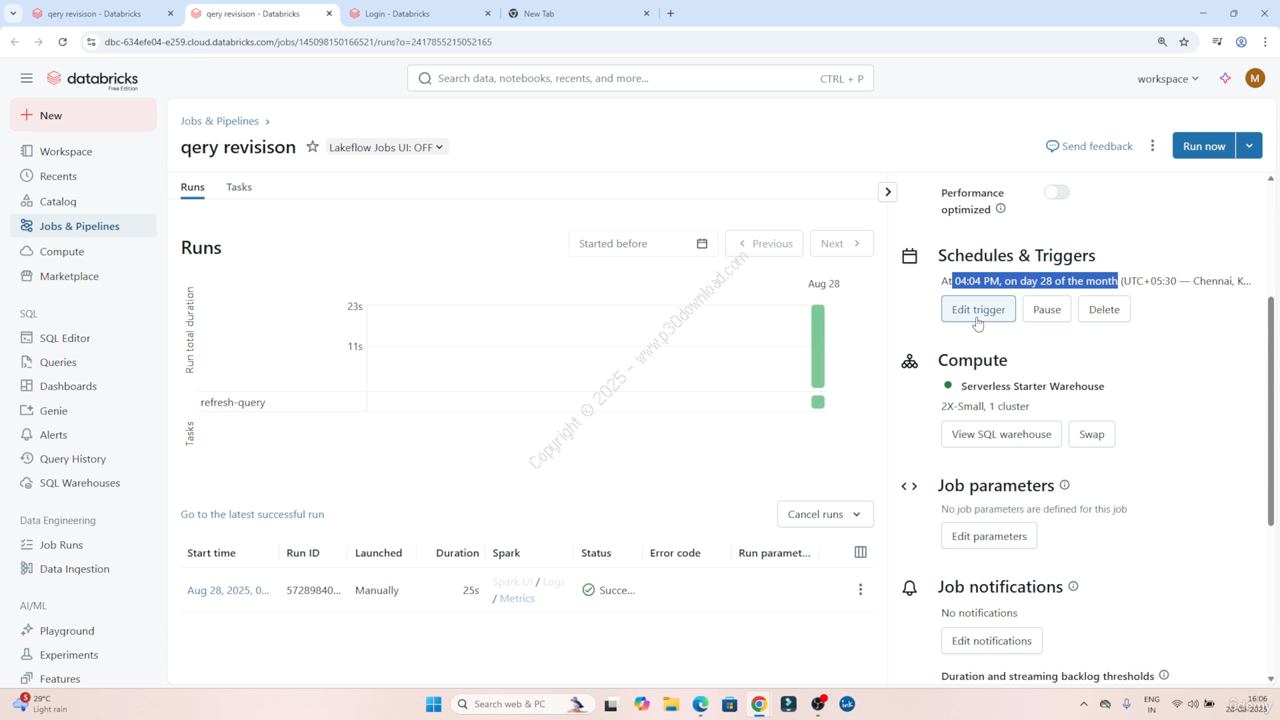Viewport: 1280px width, 720px height.
Task: Open the job kebab menu beside Send feedback
Action: [x=1152, y=146]
